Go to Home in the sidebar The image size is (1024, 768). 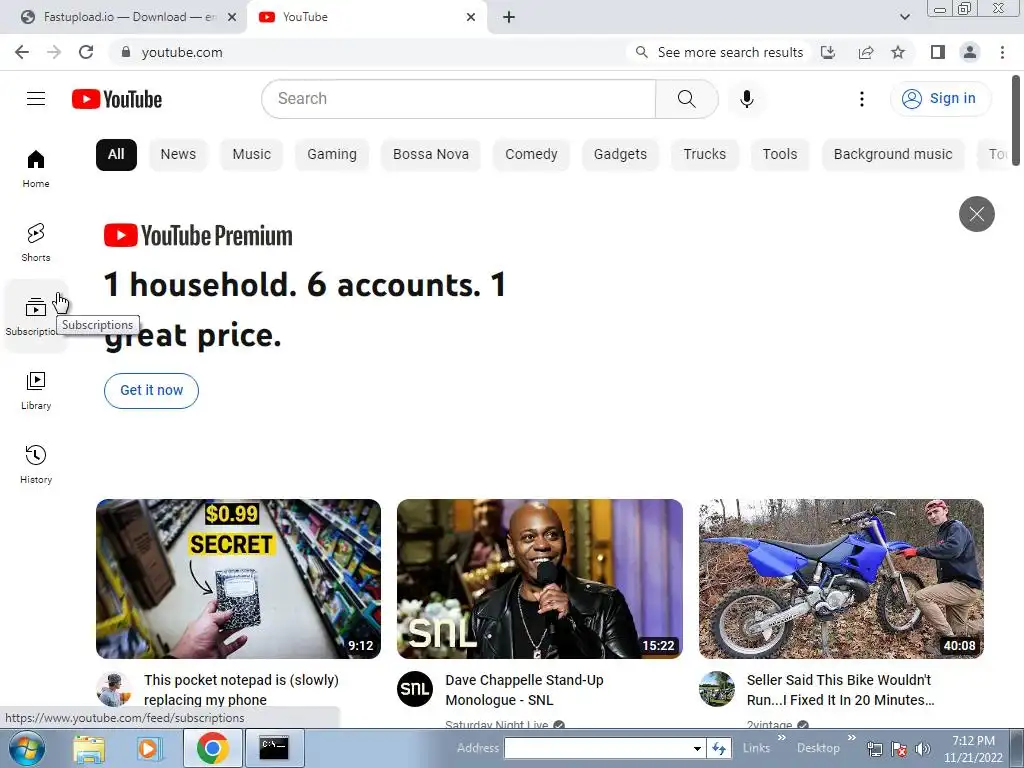(x=36, y=168)
